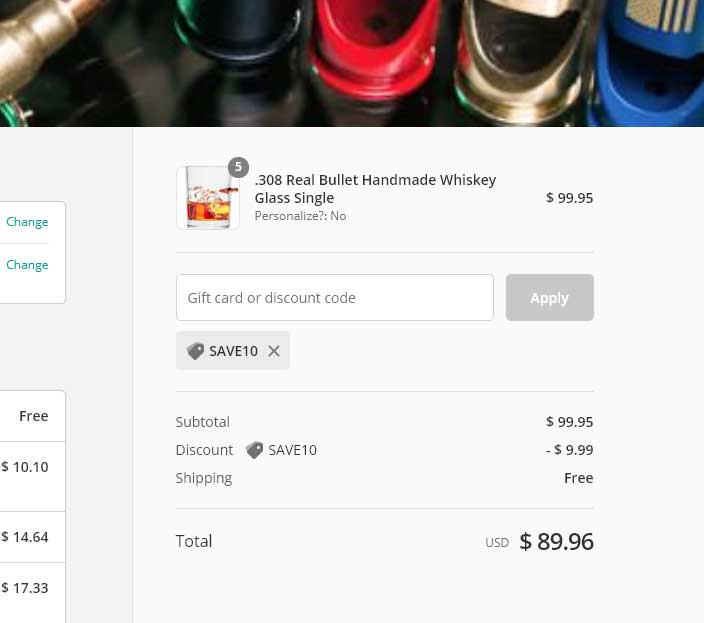704x623 pixels.
Task: Click the total amount $ 89.96
Action: point(556,541)
